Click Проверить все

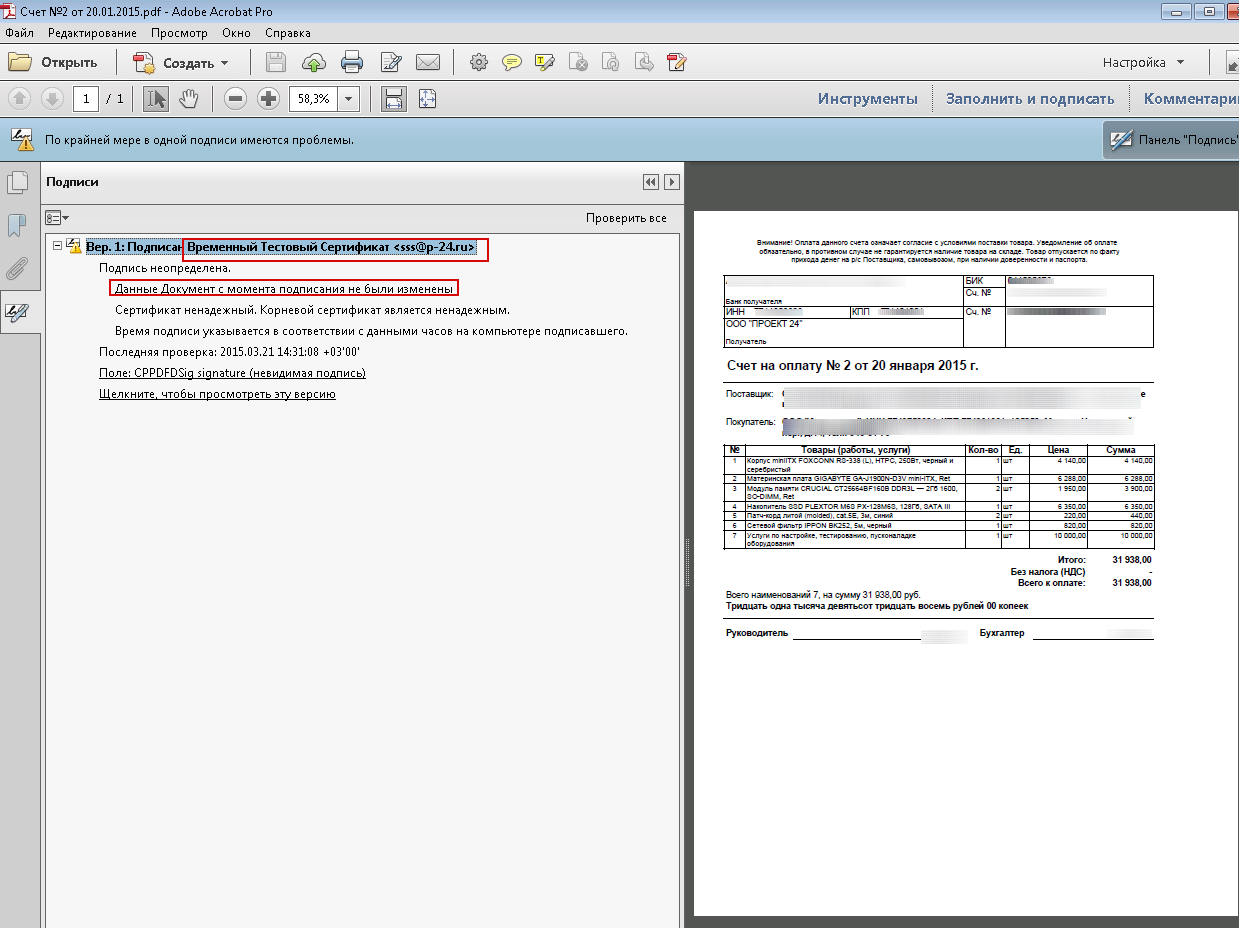coord(626,218)
